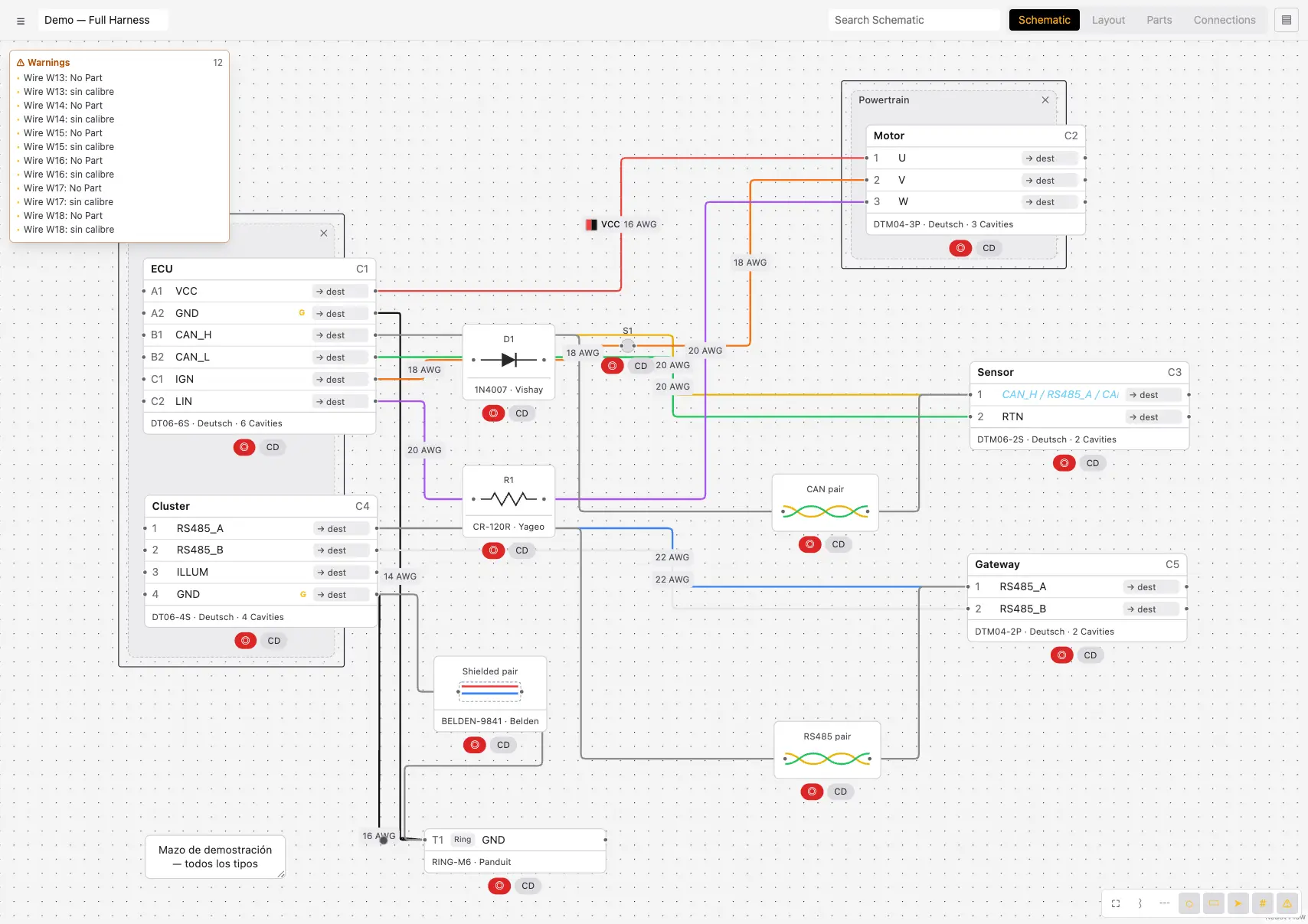Click the 'Mazo de demostración' note box
The height and width of the screenshot is (924, 1308).
215,857
